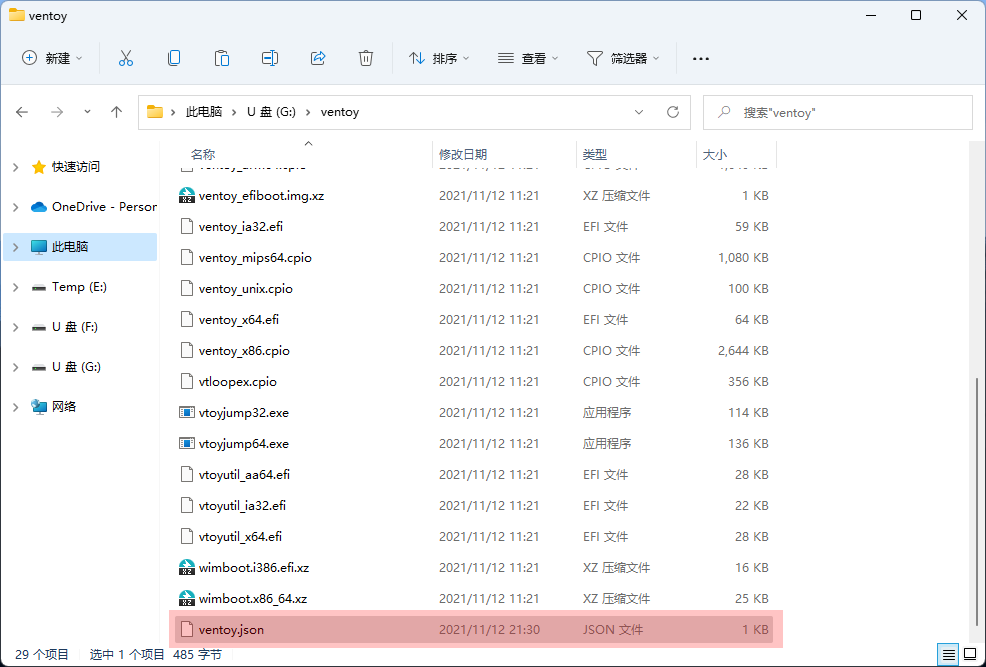Switch to large icons view in status bar
This screenshot has width=986, height=667.
(x=968, y=654)
